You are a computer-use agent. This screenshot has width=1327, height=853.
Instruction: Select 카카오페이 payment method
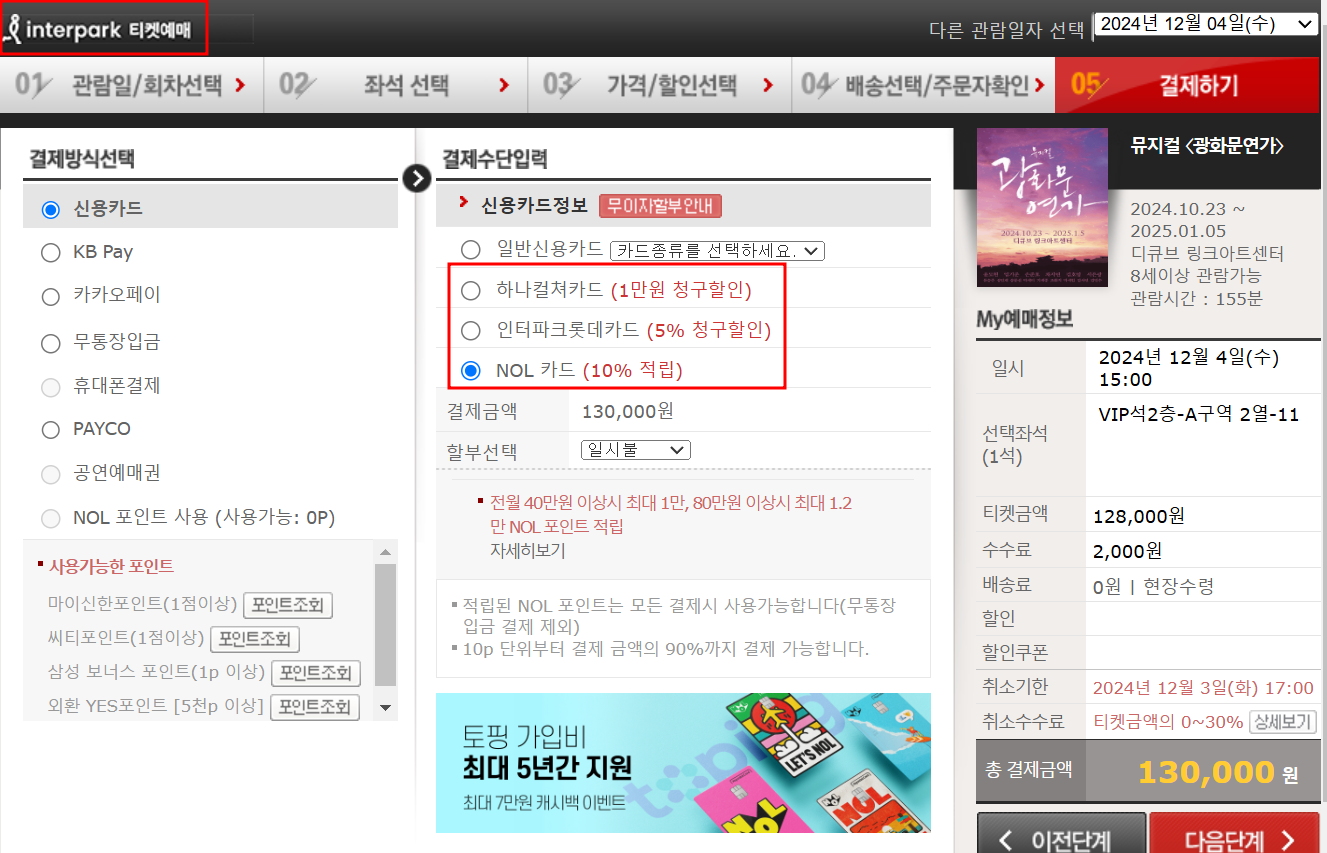pyautogui.click(x=51, y=296)
